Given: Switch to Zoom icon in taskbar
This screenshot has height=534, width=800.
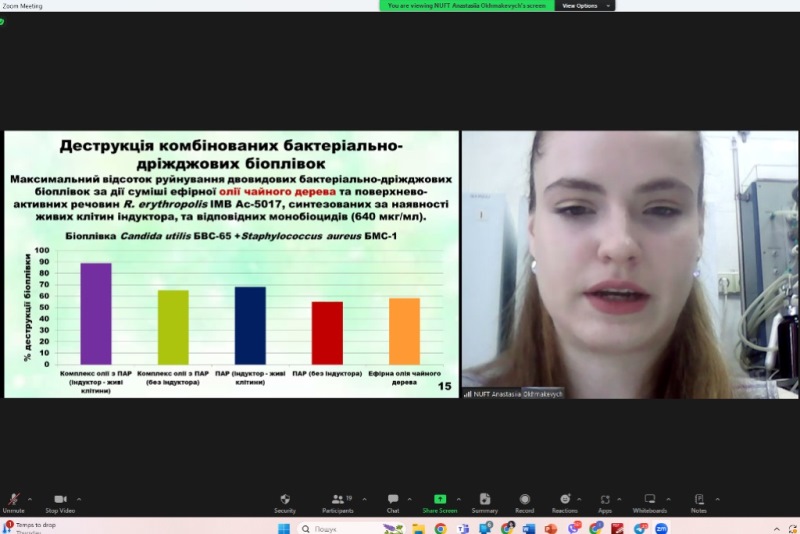Looking at the screenshot, I should point(661,528).
